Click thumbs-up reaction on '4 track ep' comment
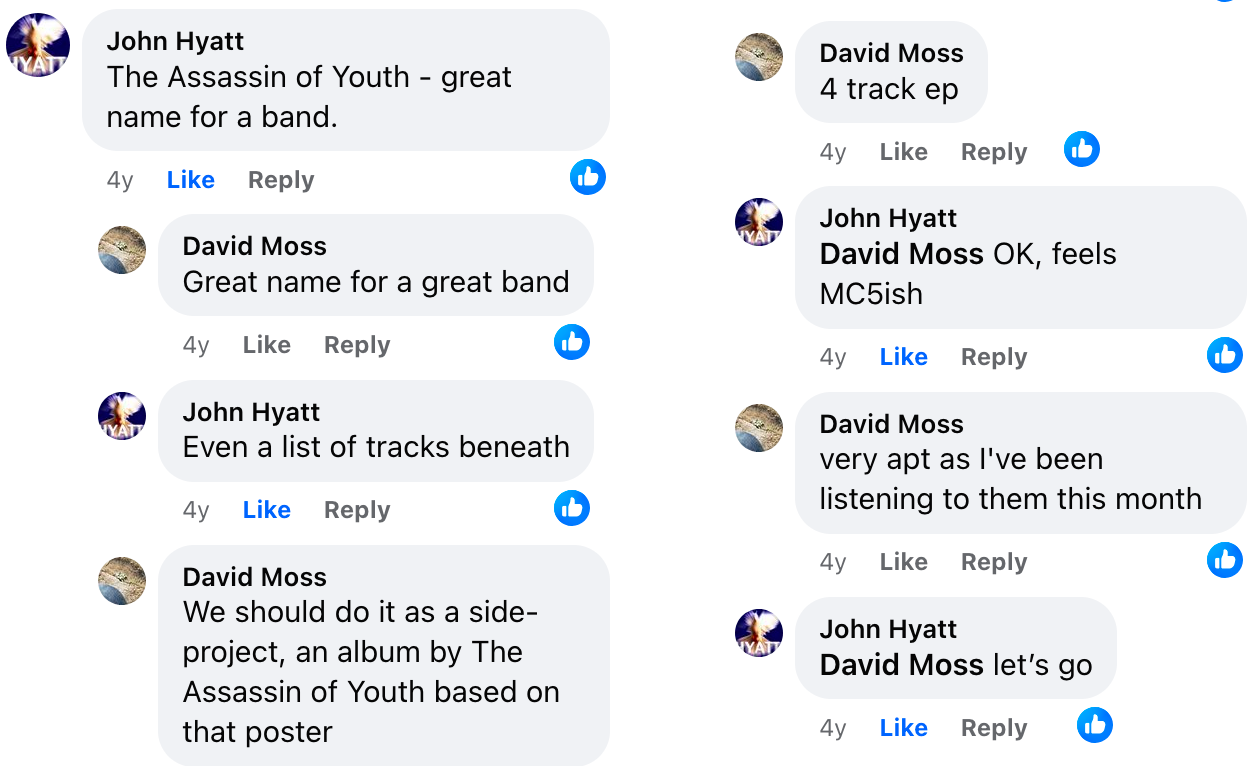The image size is (1251, 766). pyautogui.click(x=1082, y=149)
